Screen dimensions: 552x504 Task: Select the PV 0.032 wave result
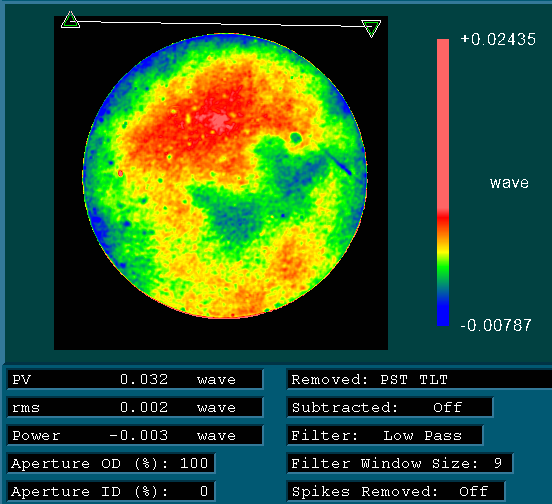point(135,380)
